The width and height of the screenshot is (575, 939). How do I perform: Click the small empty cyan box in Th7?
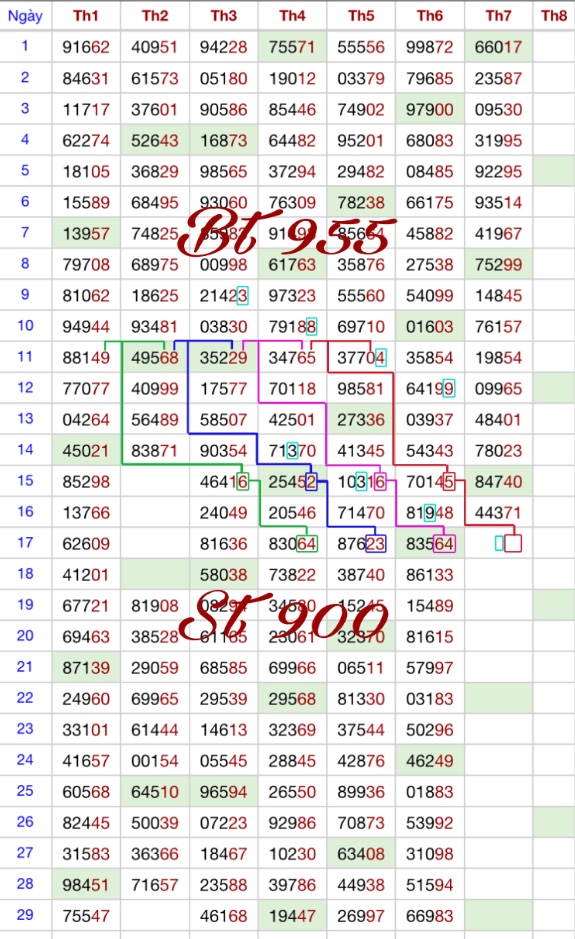[499, 543]
